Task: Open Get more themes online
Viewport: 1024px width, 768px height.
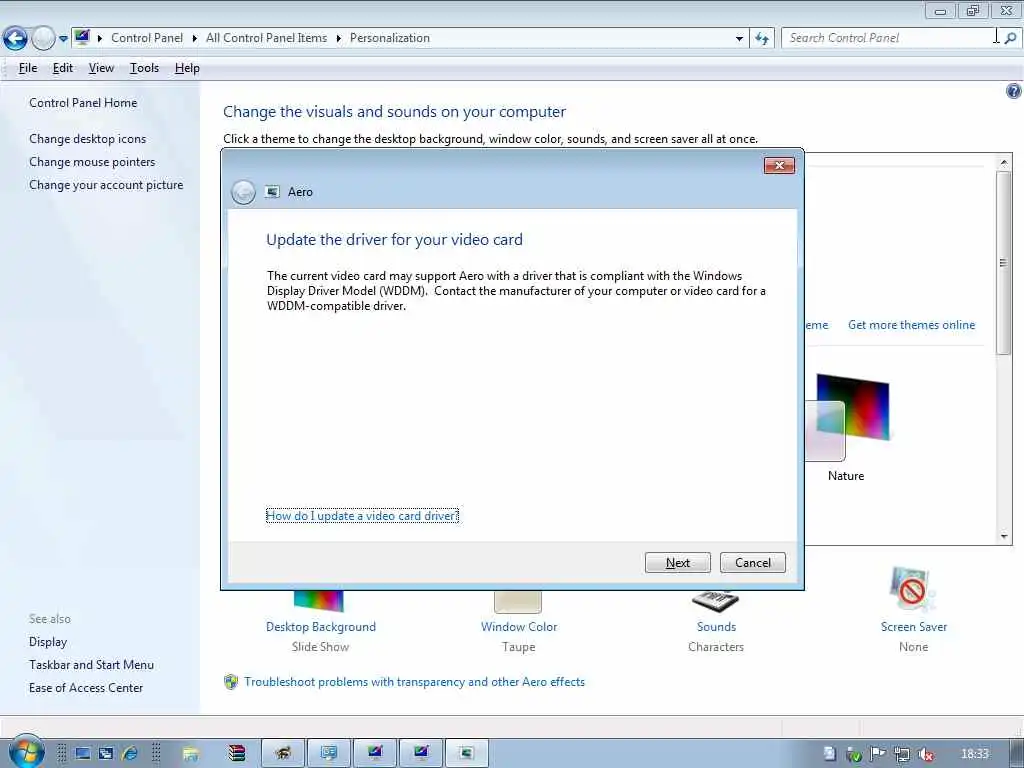Action: coord(911,325)
